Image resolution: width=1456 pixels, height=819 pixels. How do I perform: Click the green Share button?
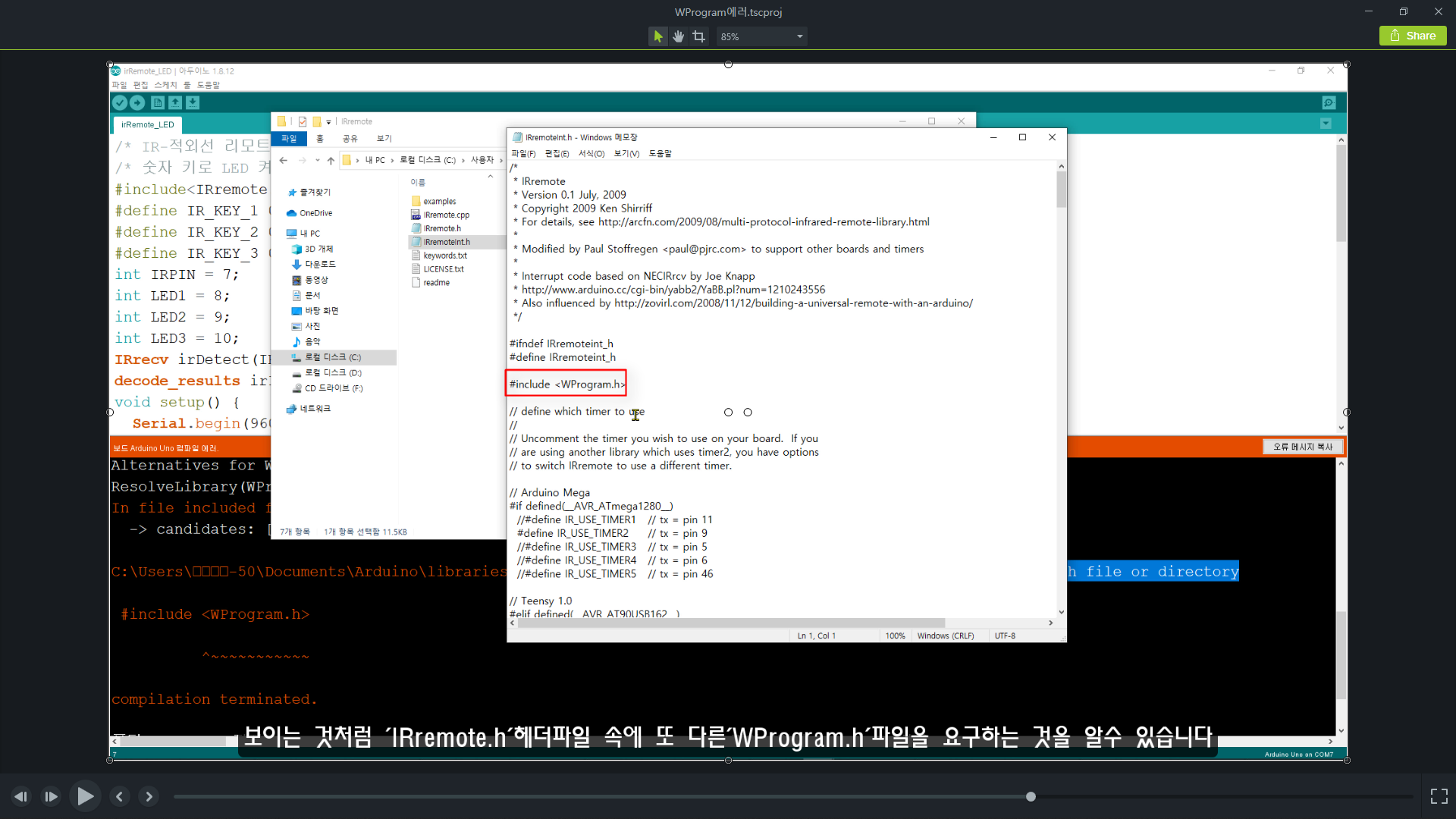(x=1413, y=36)
